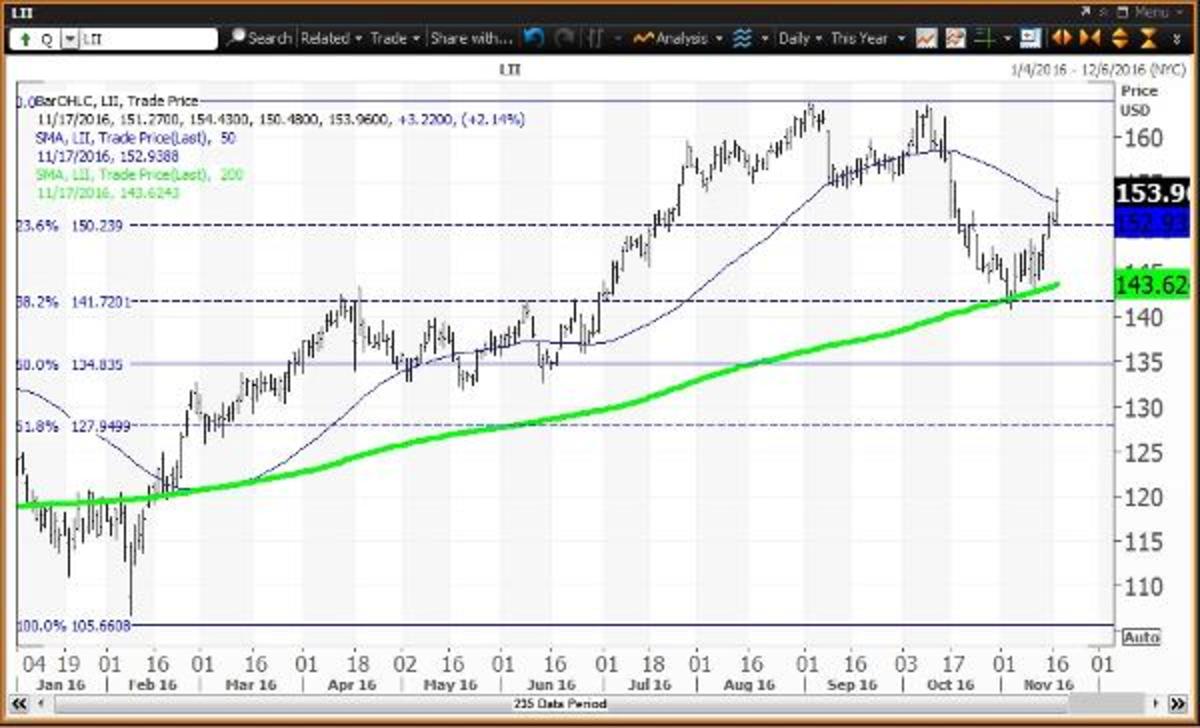
Task: Click the blue data window icon
Action: point(1029,39)
